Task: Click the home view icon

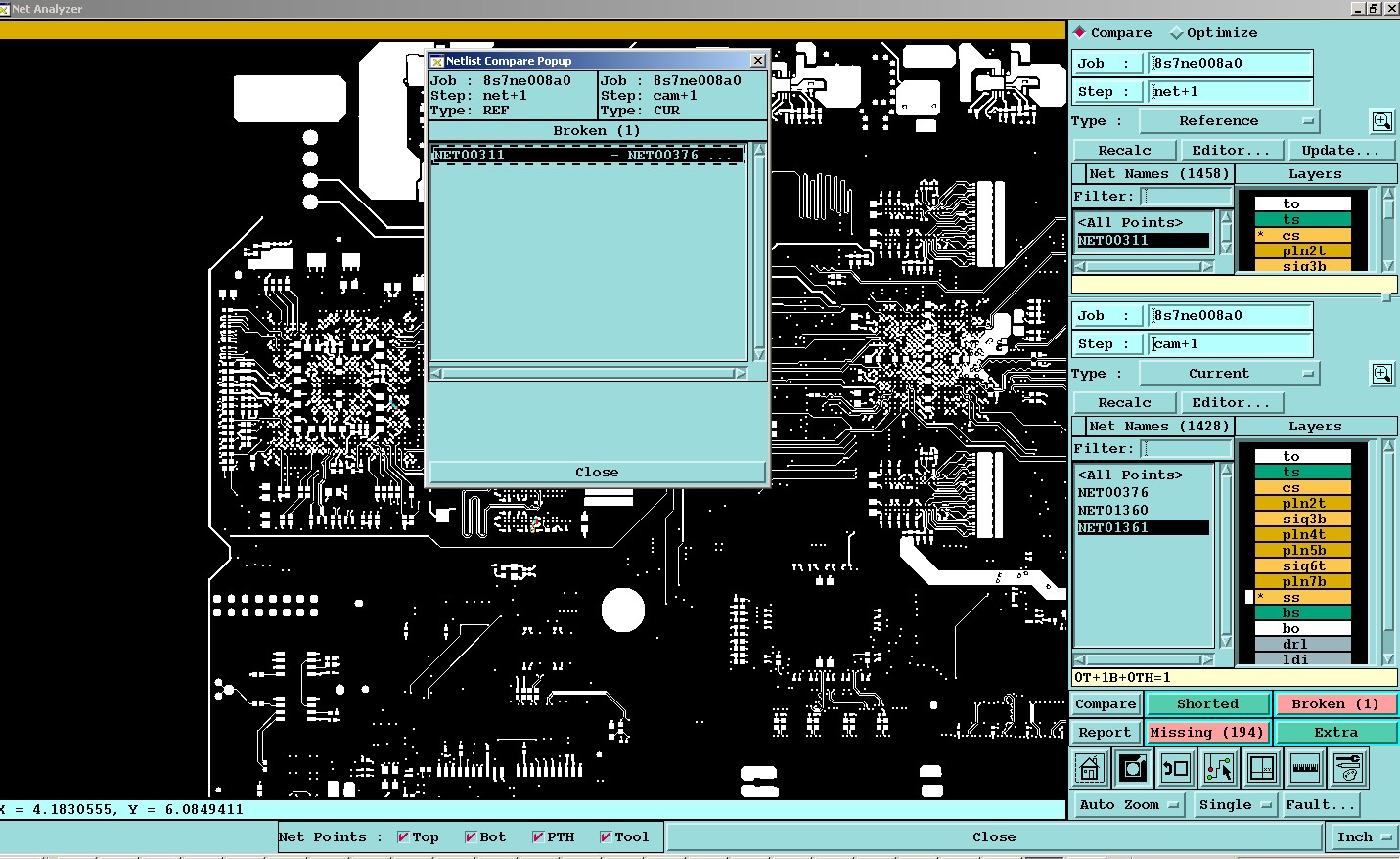Action: point(1090,769)
